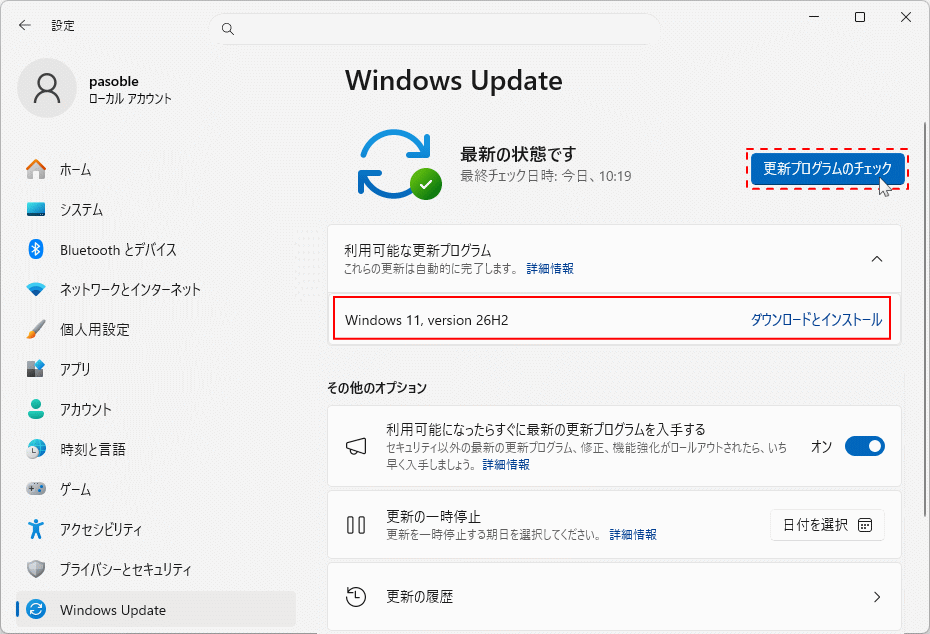Click the megaphone icon for latest updates
This screenshot has width=930, height=634.
[x=356, y=447]
